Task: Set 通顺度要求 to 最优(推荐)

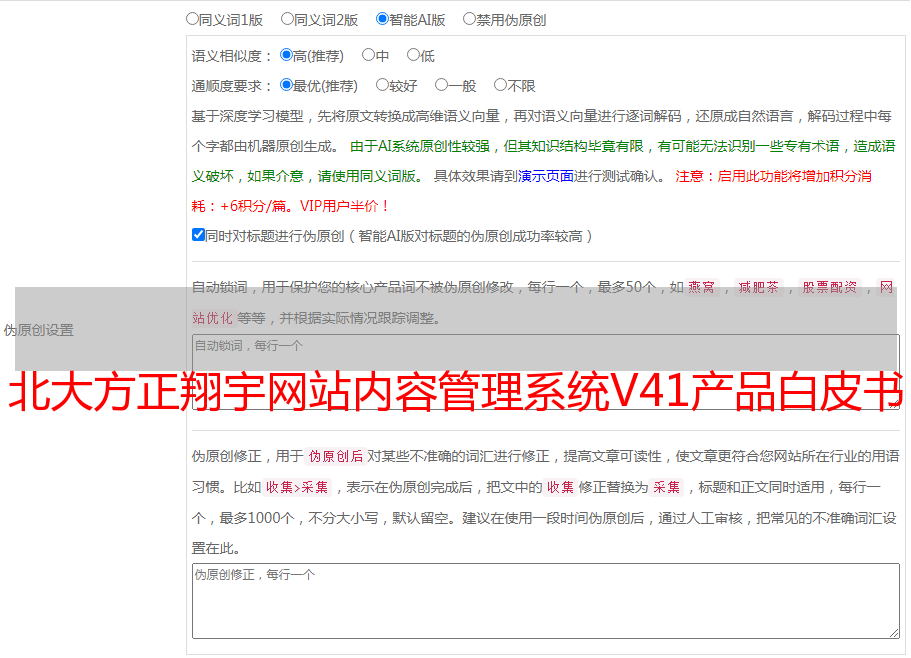Action: (286, 85)
